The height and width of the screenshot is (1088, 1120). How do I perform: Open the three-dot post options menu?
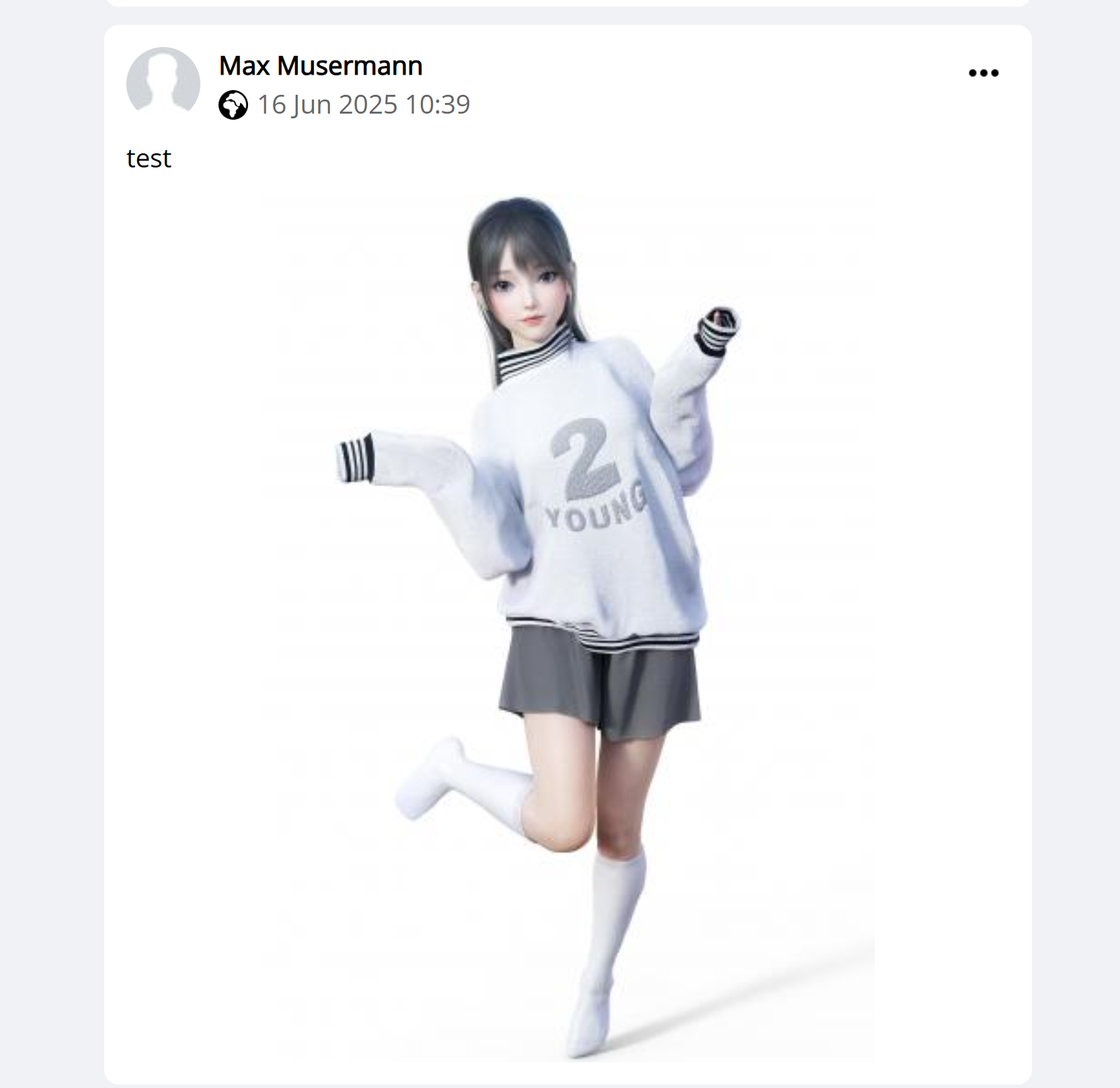(983, 73)
